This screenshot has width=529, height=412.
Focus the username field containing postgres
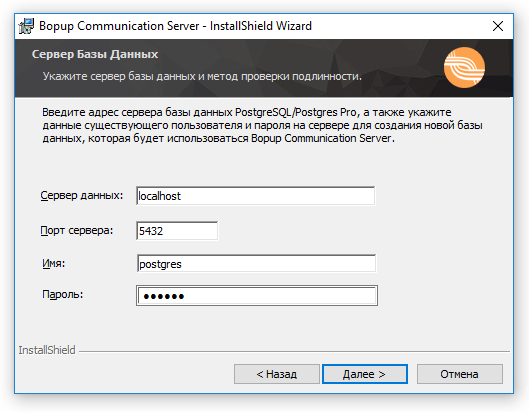256,264
